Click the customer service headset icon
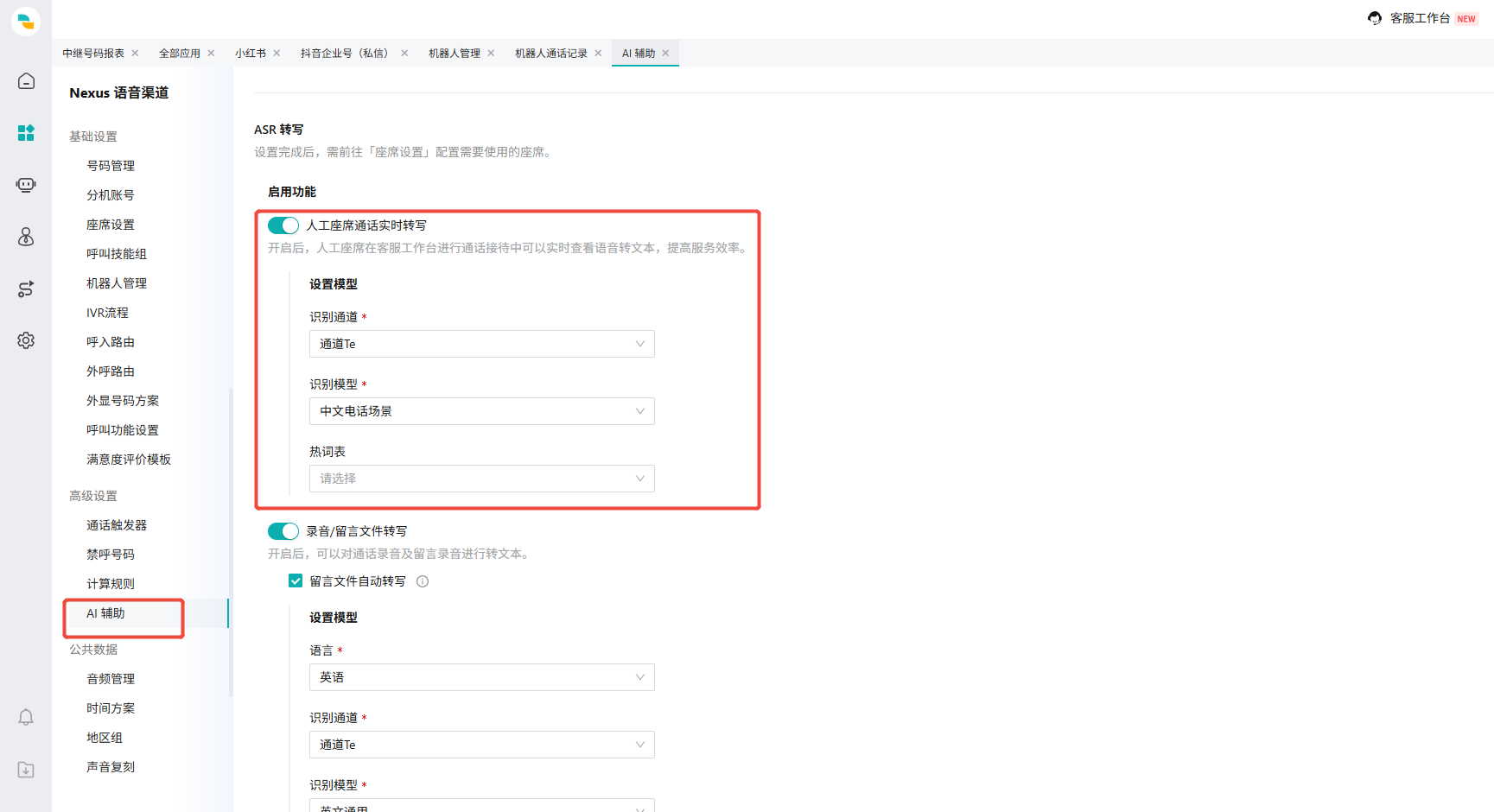The width and height of the screenshot is (1494, 812). [x=1375, y=18]
